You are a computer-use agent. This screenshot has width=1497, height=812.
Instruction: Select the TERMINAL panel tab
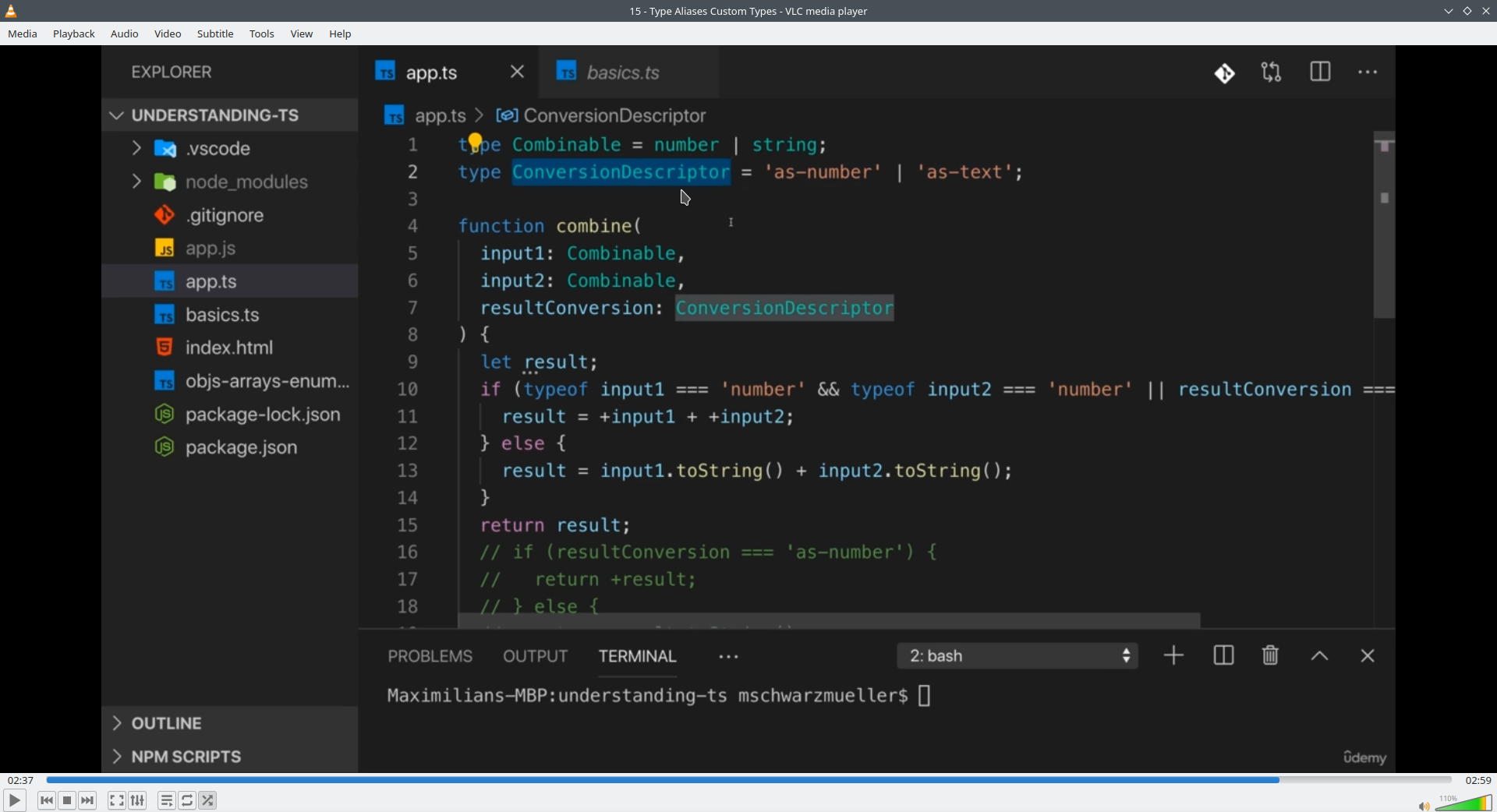click(638, 656)
